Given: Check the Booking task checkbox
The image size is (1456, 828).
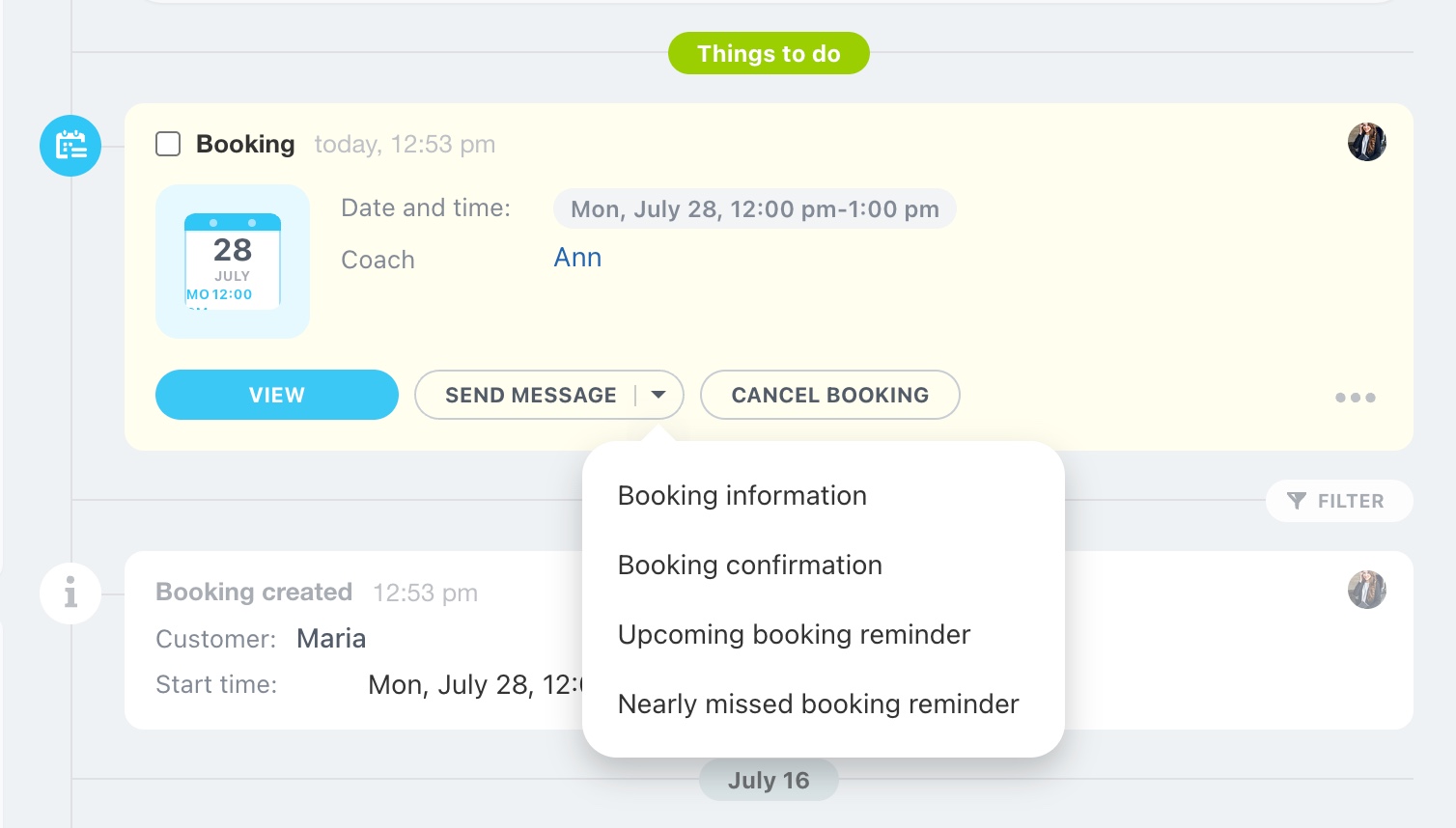Looking at the screenshot, I should 168,144.
